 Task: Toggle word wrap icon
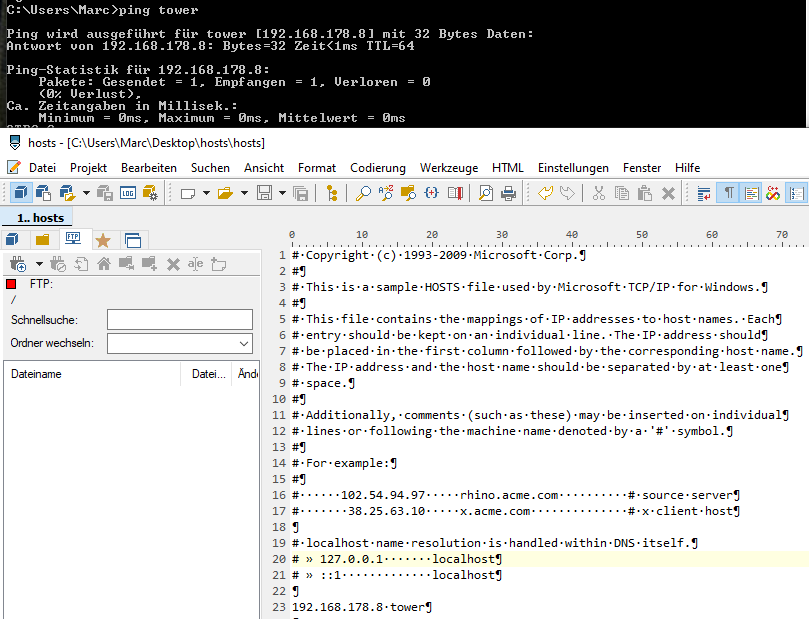(x=704, y=193)
